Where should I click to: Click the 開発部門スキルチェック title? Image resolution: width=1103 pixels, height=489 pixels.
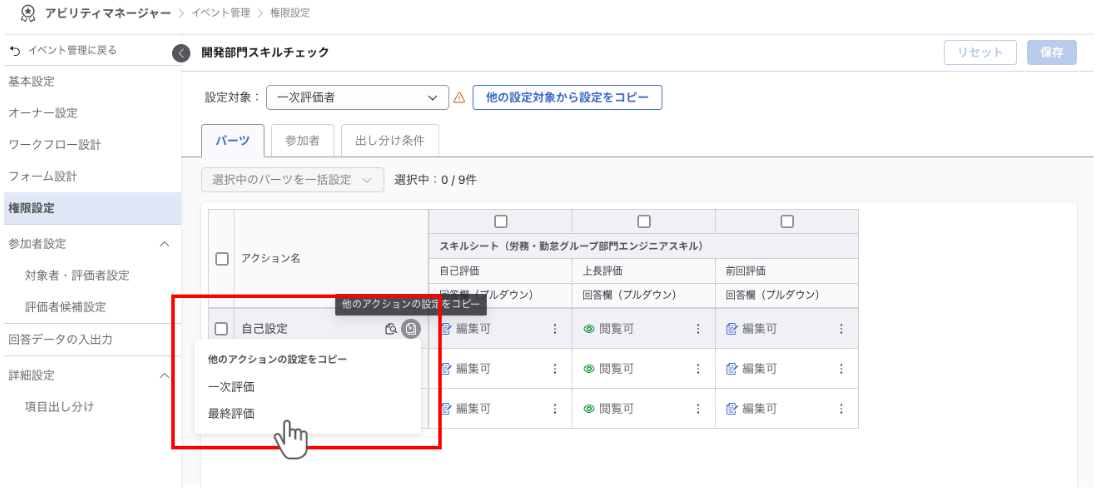pyautogui.click(x=265, y=53)
